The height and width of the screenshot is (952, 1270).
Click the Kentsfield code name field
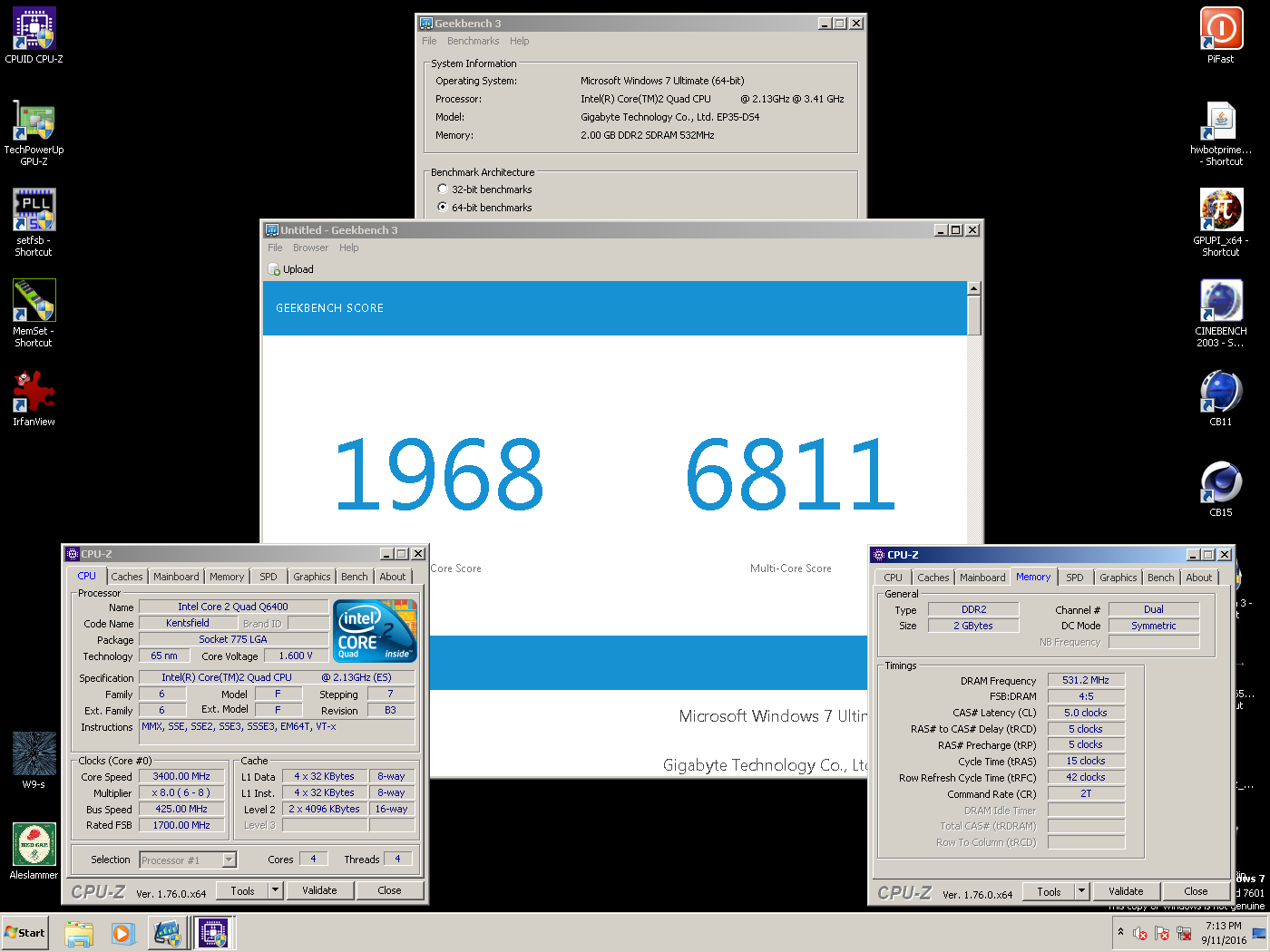(188, 623)
